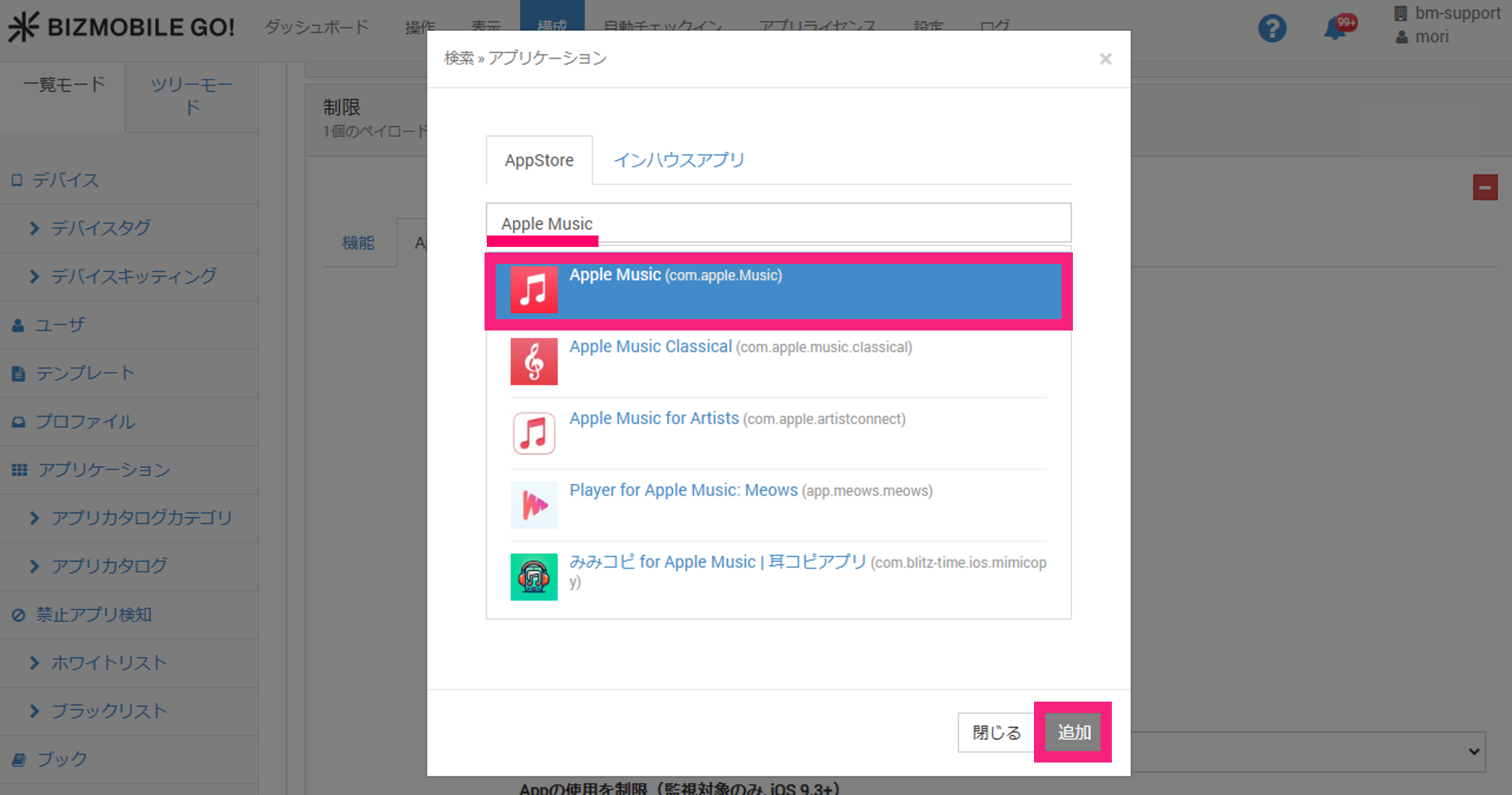Image resolution: width=1512 pixels, height=795 pixels.
Task: Click the red minus remove button
Action: tap(1484, 188)
